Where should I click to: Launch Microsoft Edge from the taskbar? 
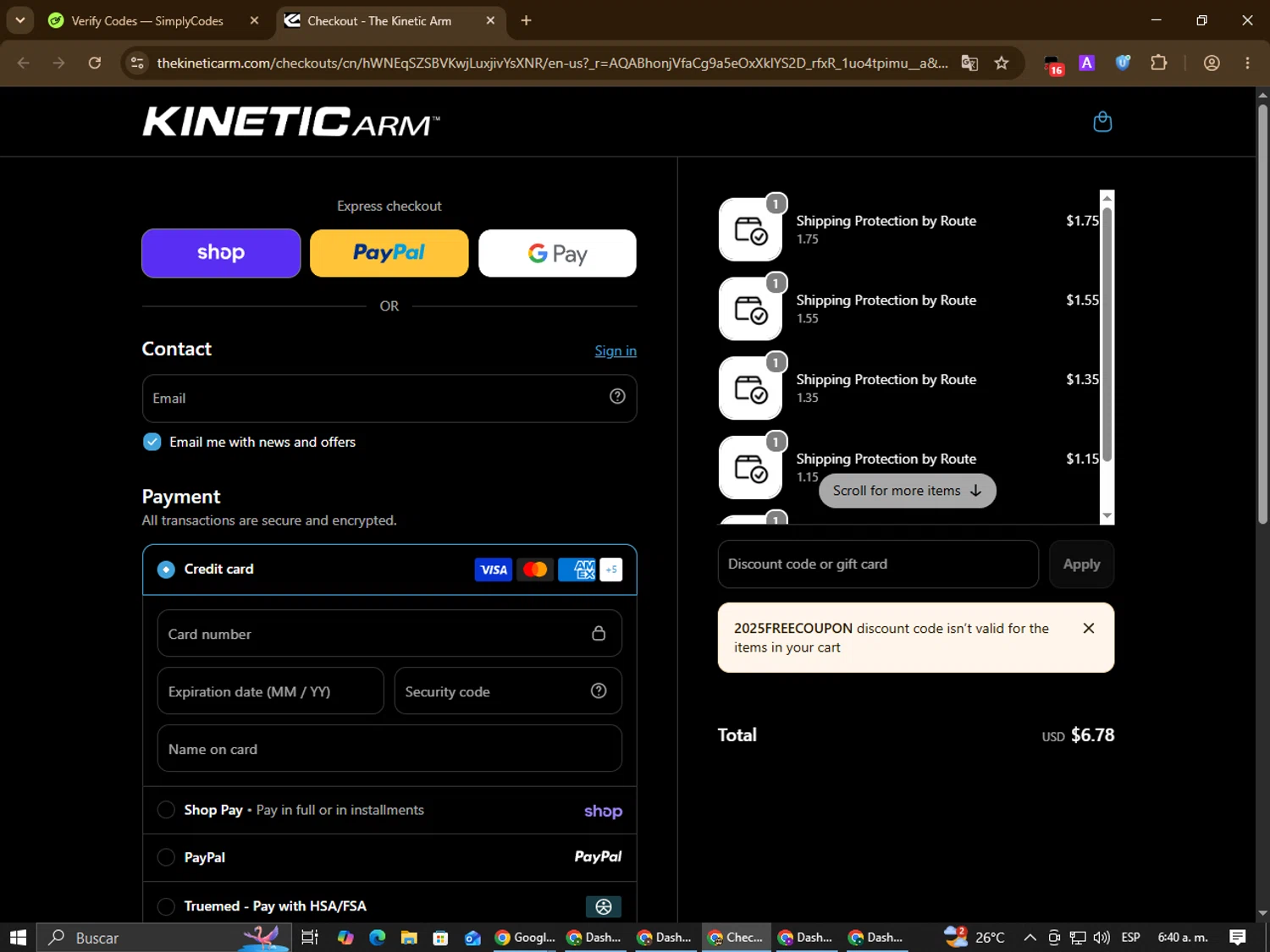(378, 938)
